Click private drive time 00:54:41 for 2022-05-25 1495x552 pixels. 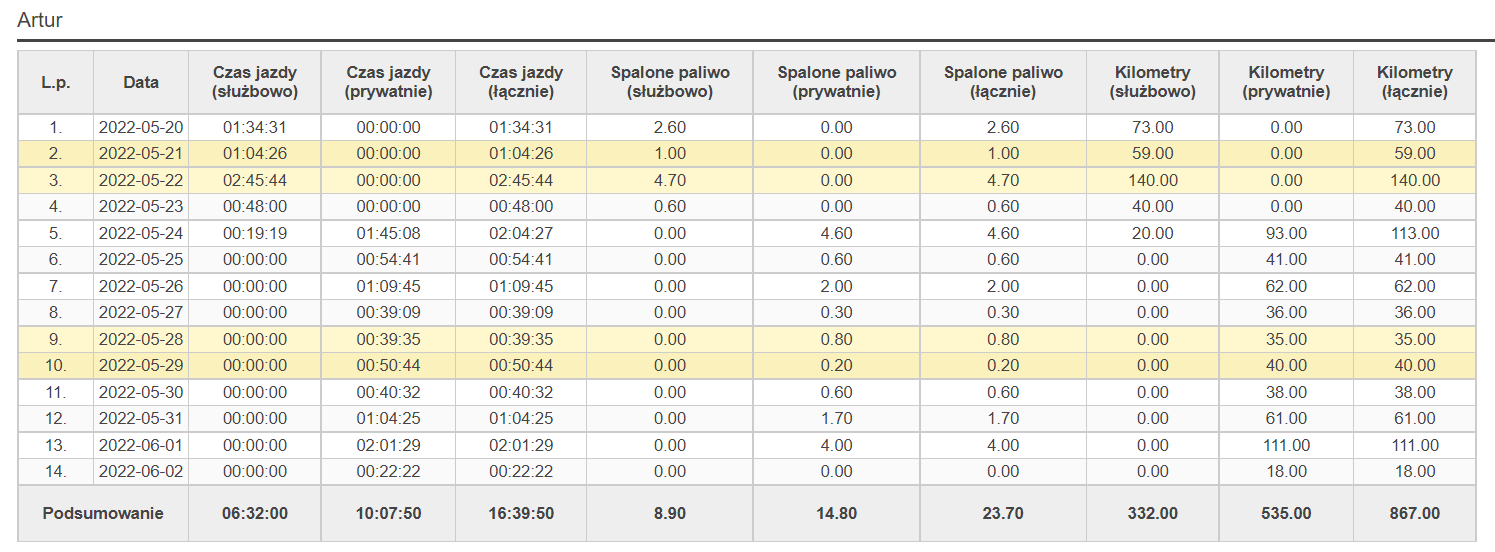[388, 260]
